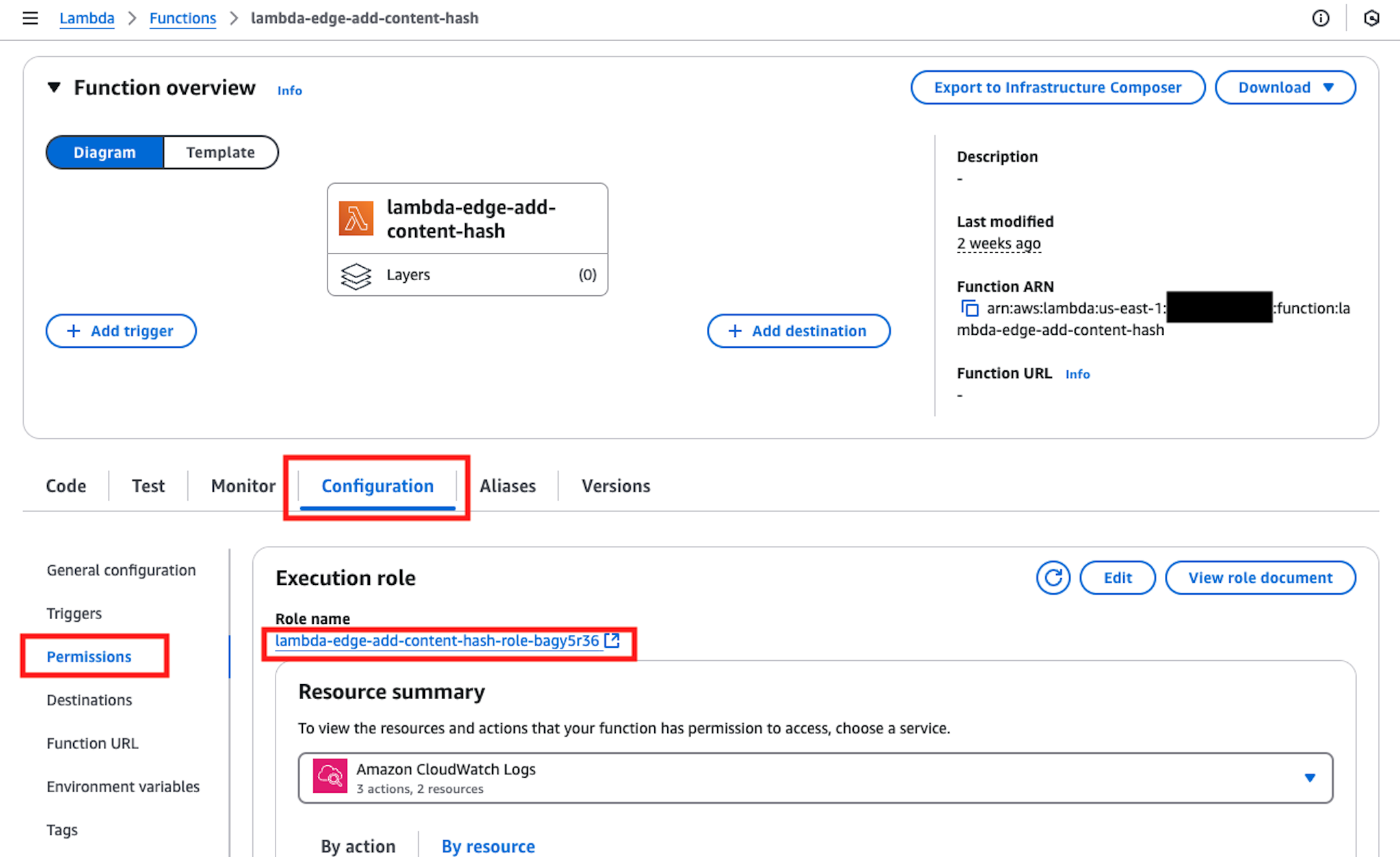
Task: Copy the Function ARN using the copy icon
Action: 970,308
